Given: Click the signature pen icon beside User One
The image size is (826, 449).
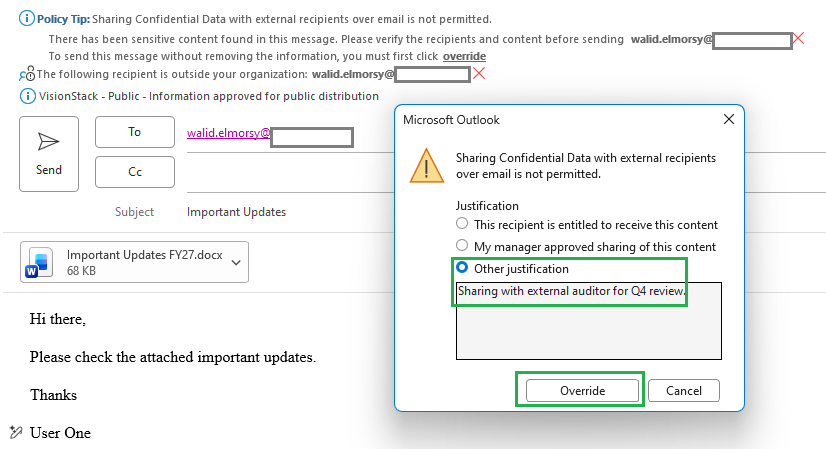Looking at the screenshot, I should pos(16,432).
